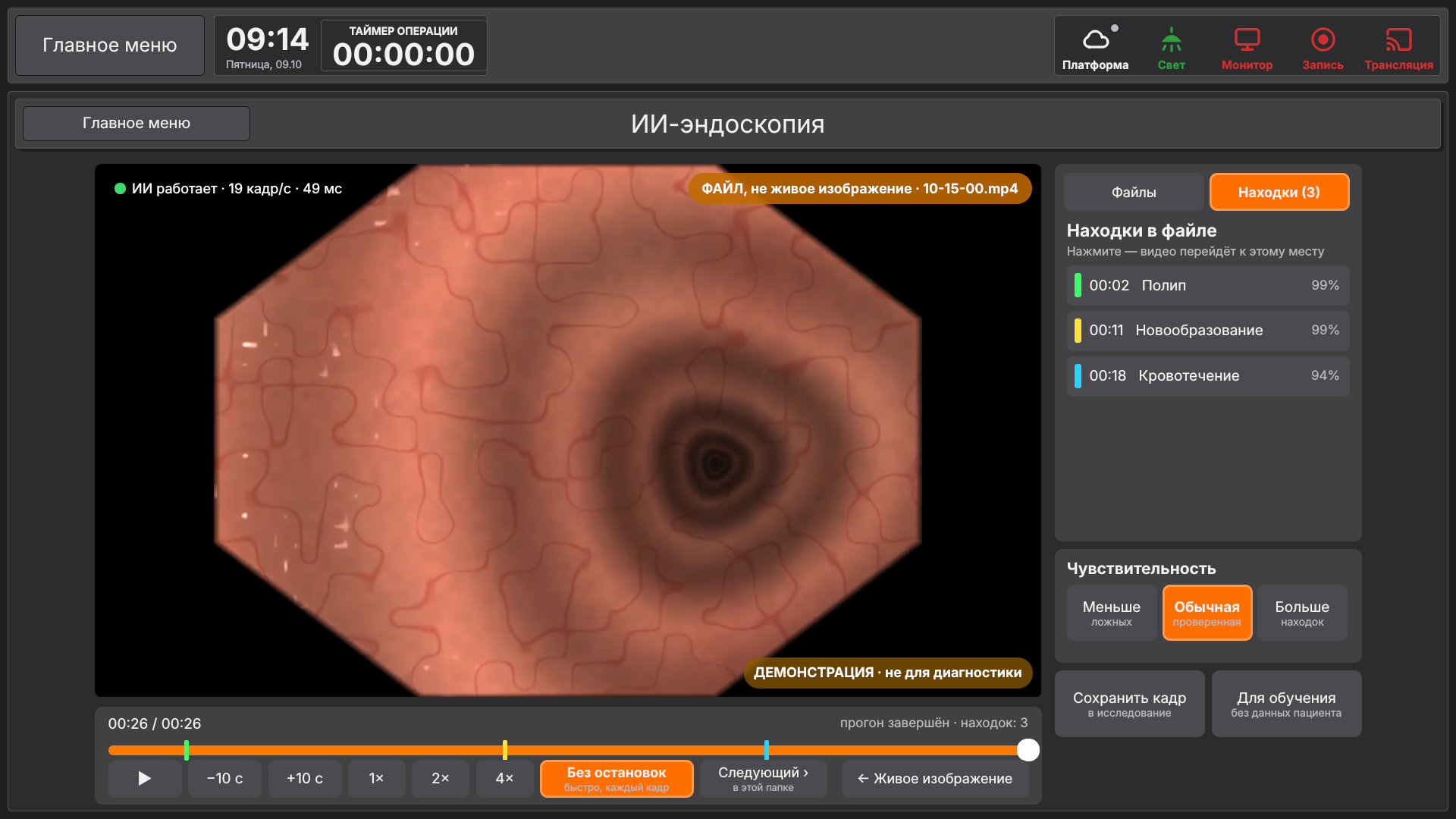The height and width of the screenshot is (819, 1456).
Task: Click the green timeline marker
Action: pos(187,750)
